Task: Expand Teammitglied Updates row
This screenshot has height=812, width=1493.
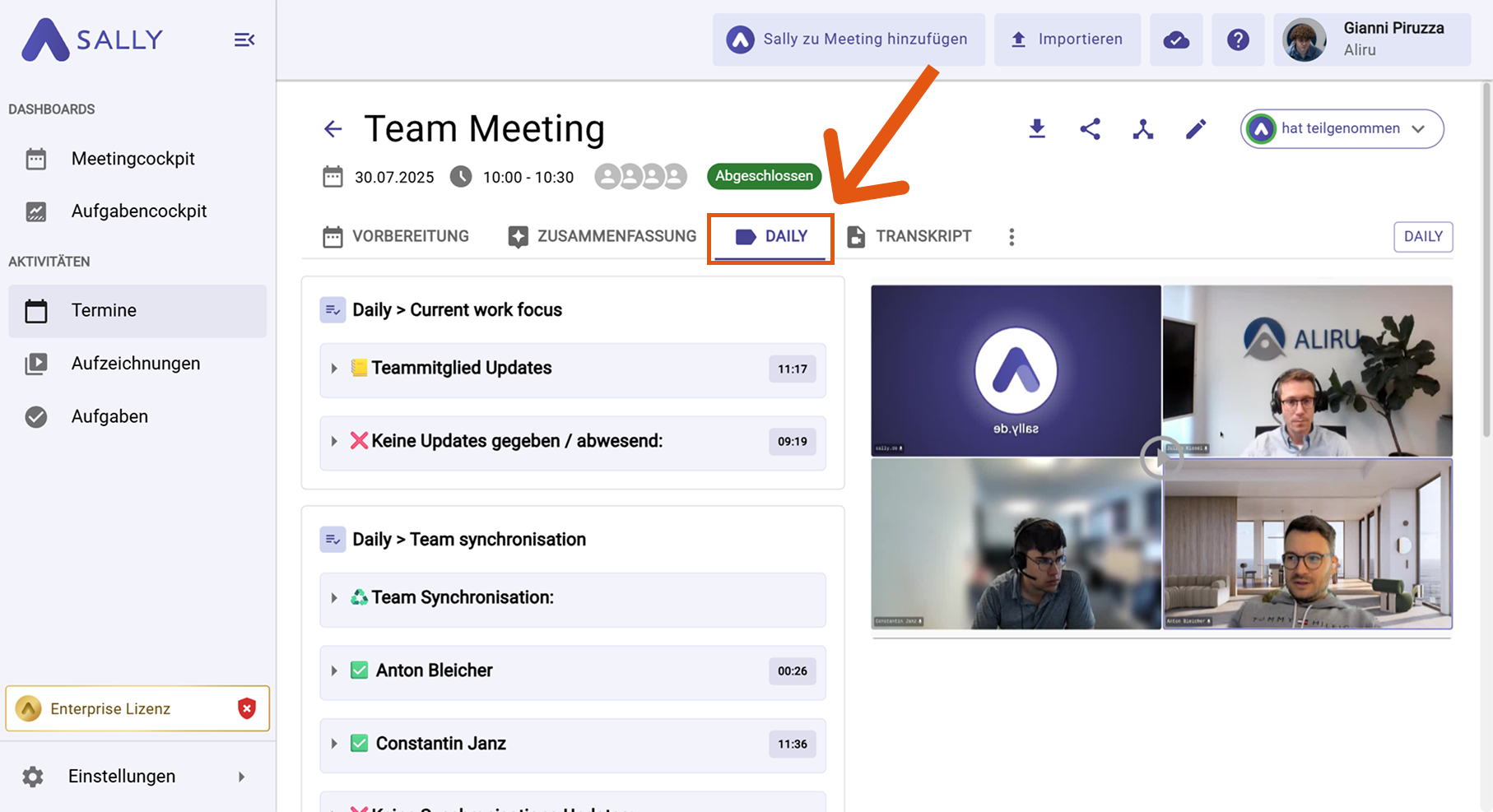Action: [573, 370]
